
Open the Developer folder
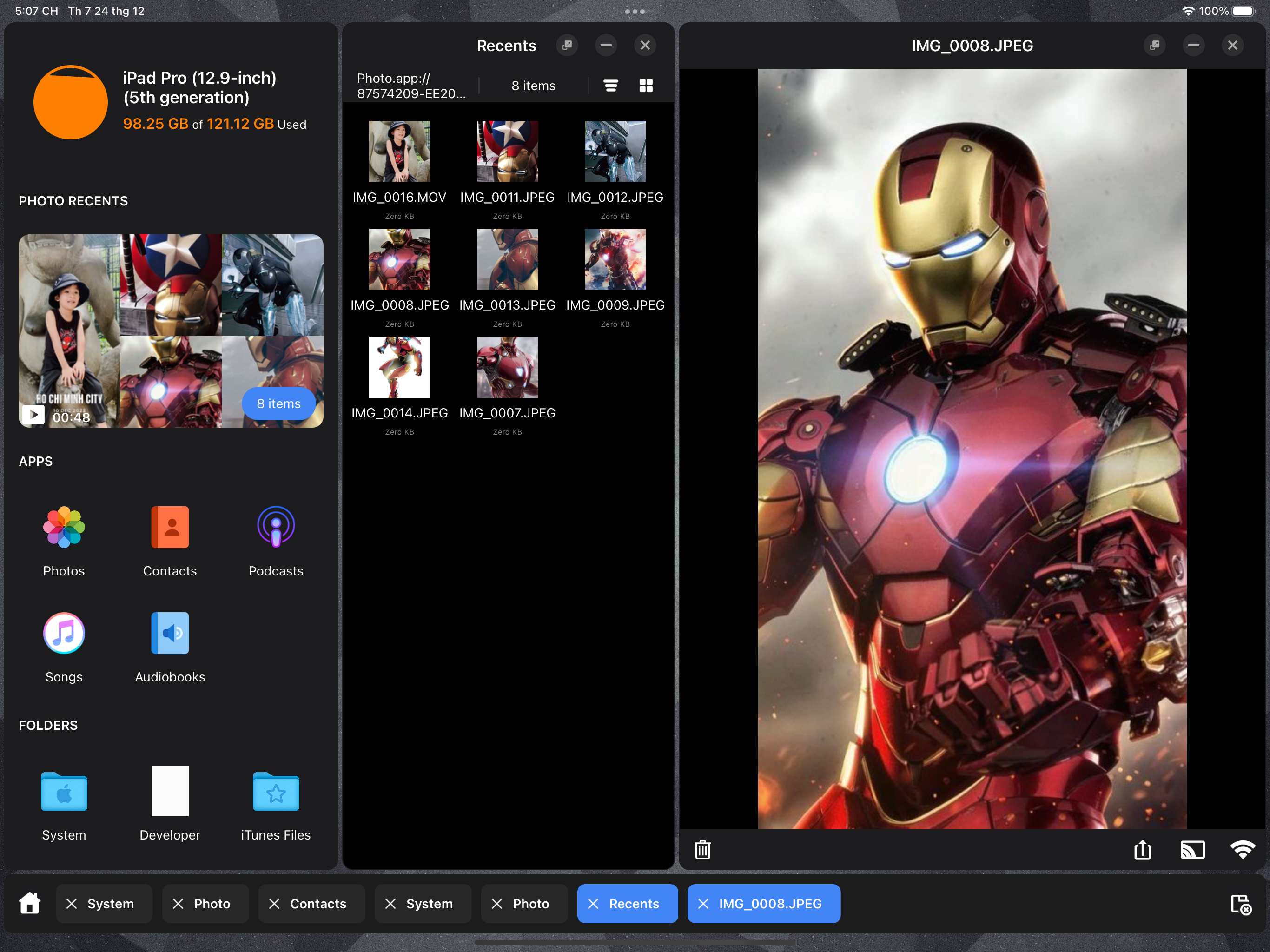pos(170,791)
